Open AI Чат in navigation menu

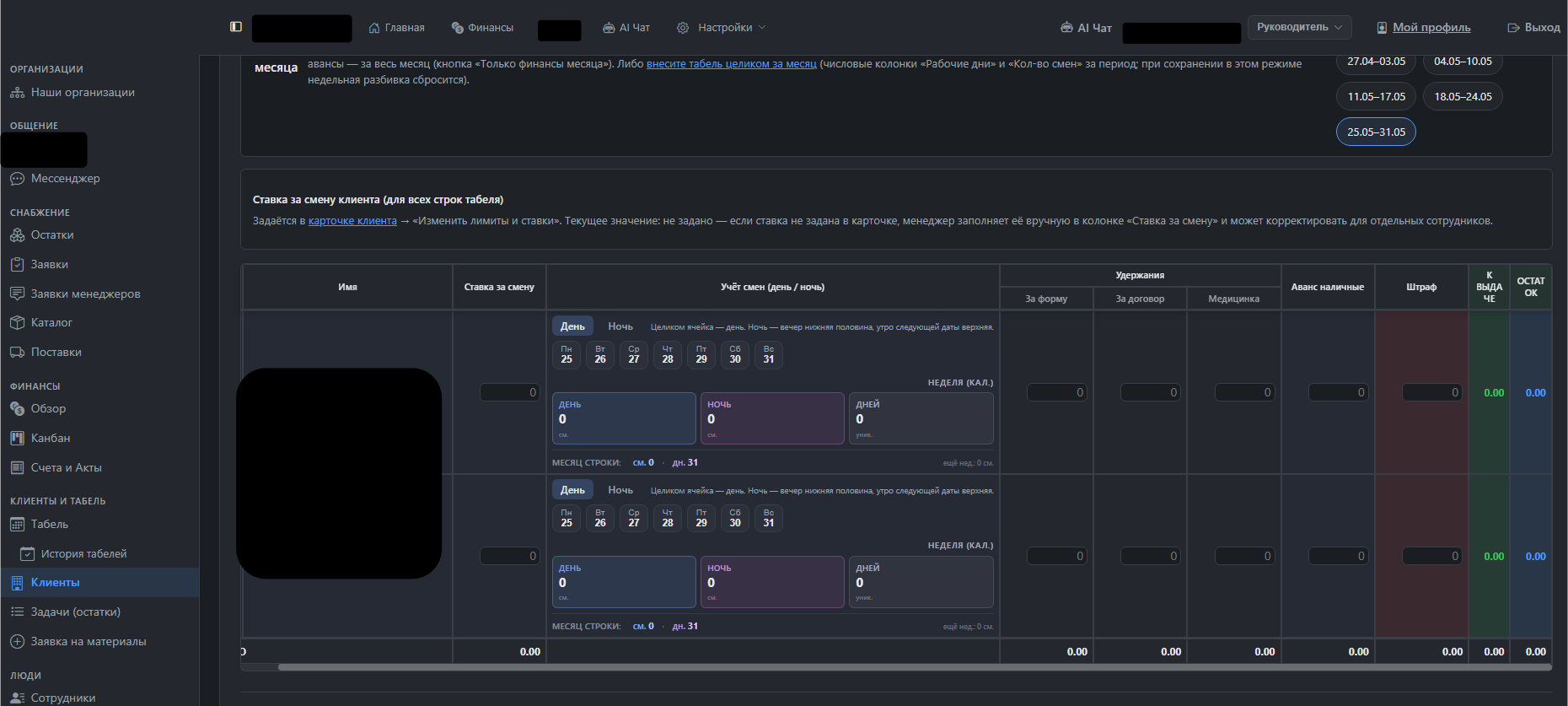[626, 28]
